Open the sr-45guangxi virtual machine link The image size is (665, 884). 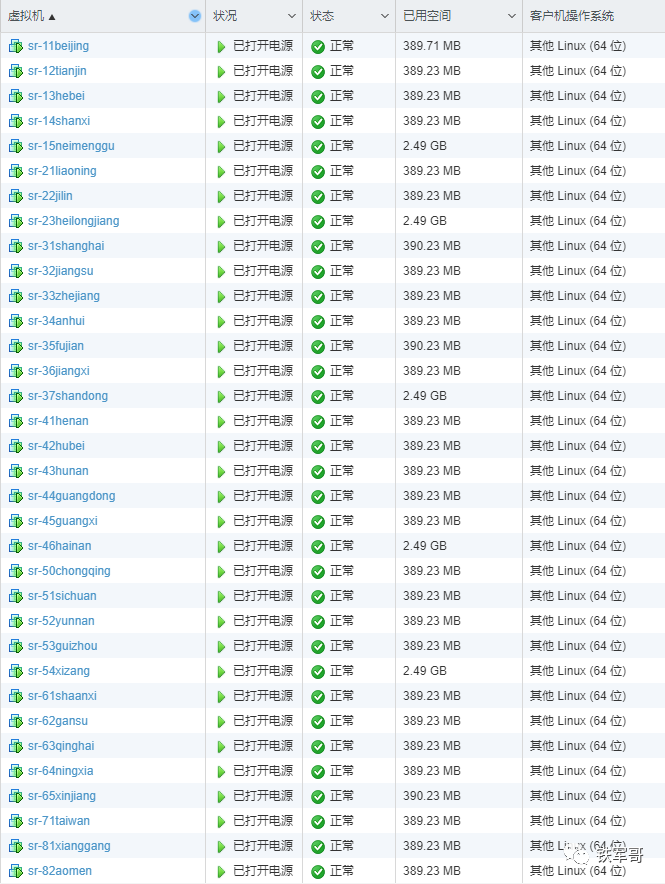coord(63,521)
